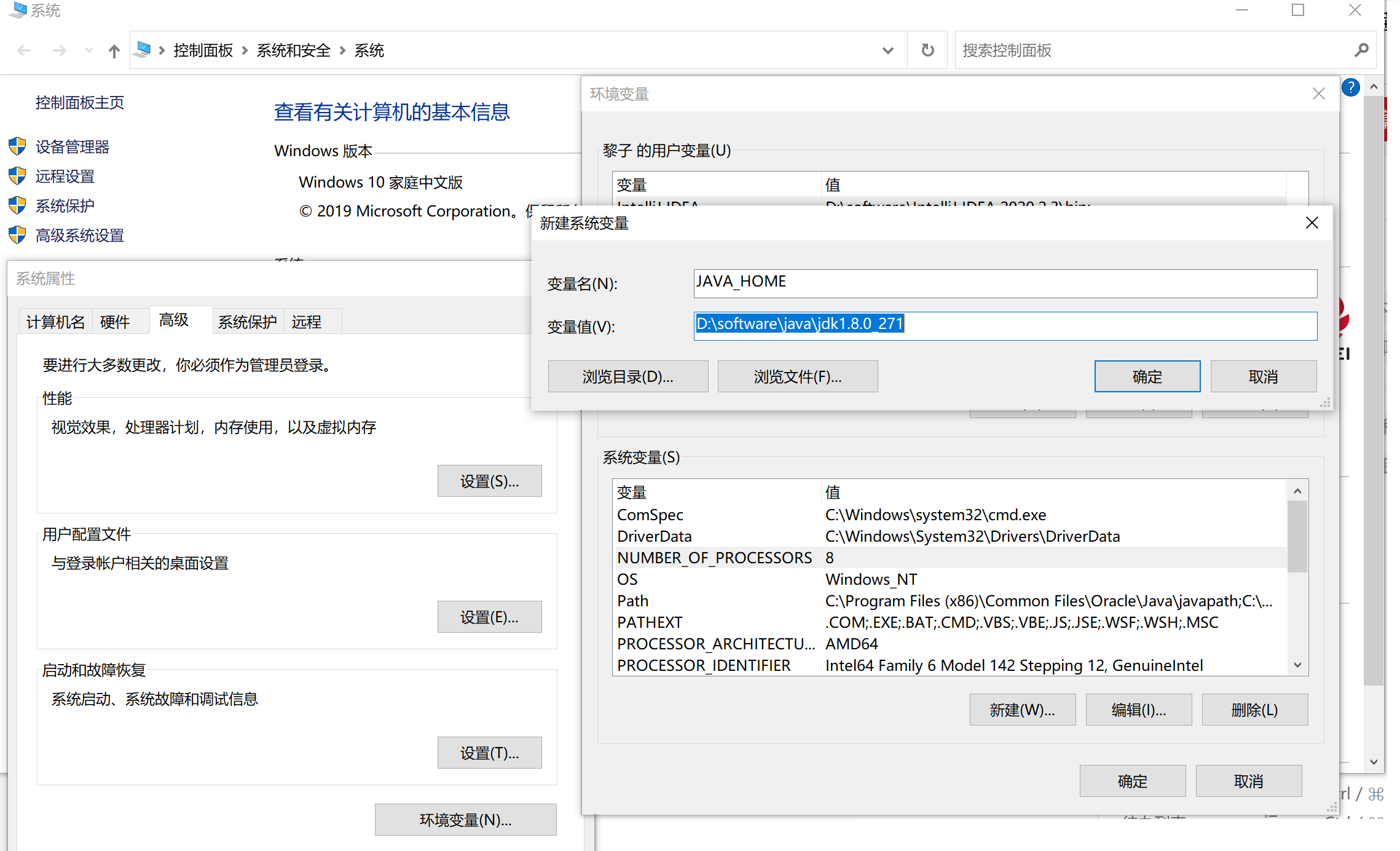1400x851 pixels.
Task: Select OS Windows_NT variable row
Action: 950,579
